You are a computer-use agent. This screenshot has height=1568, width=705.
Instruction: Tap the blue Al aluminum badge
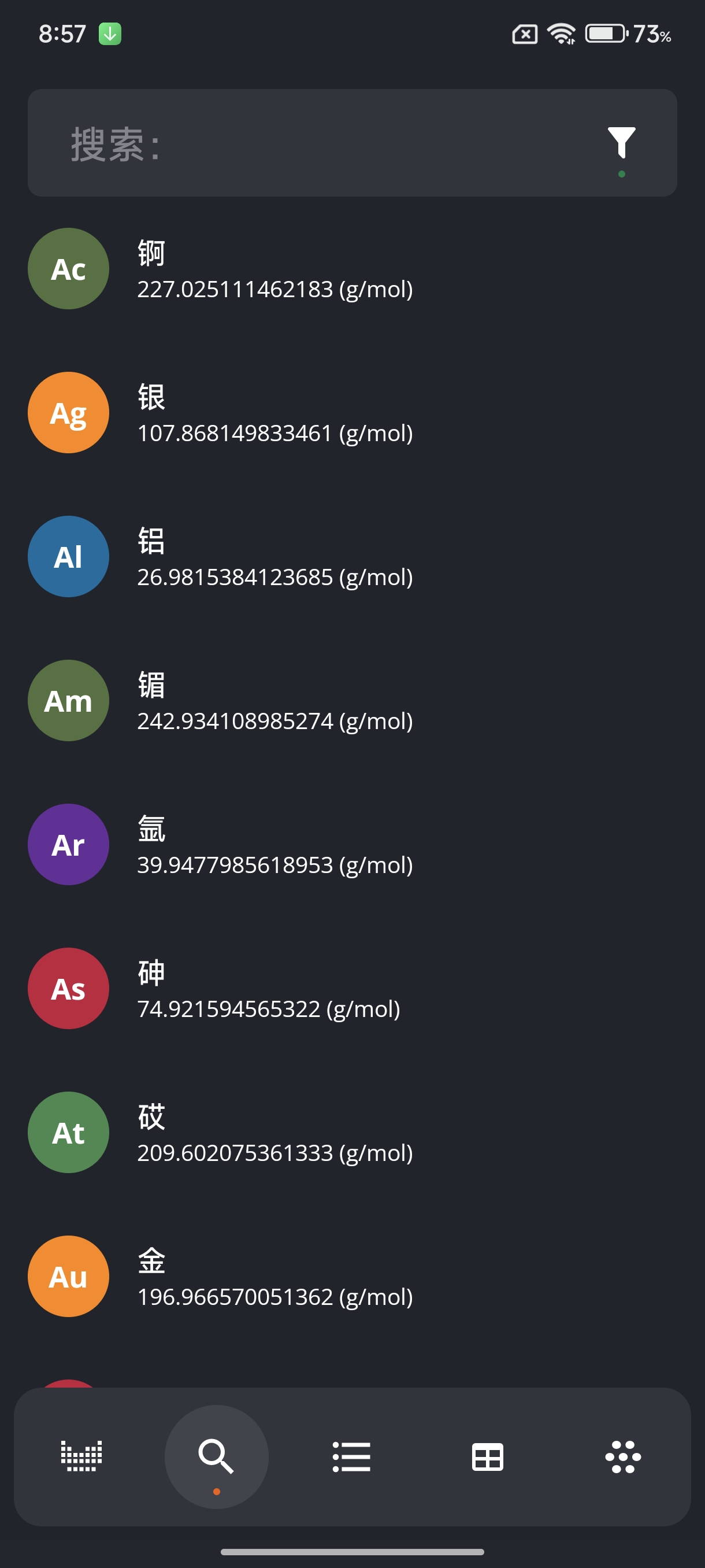coord(69,556)
